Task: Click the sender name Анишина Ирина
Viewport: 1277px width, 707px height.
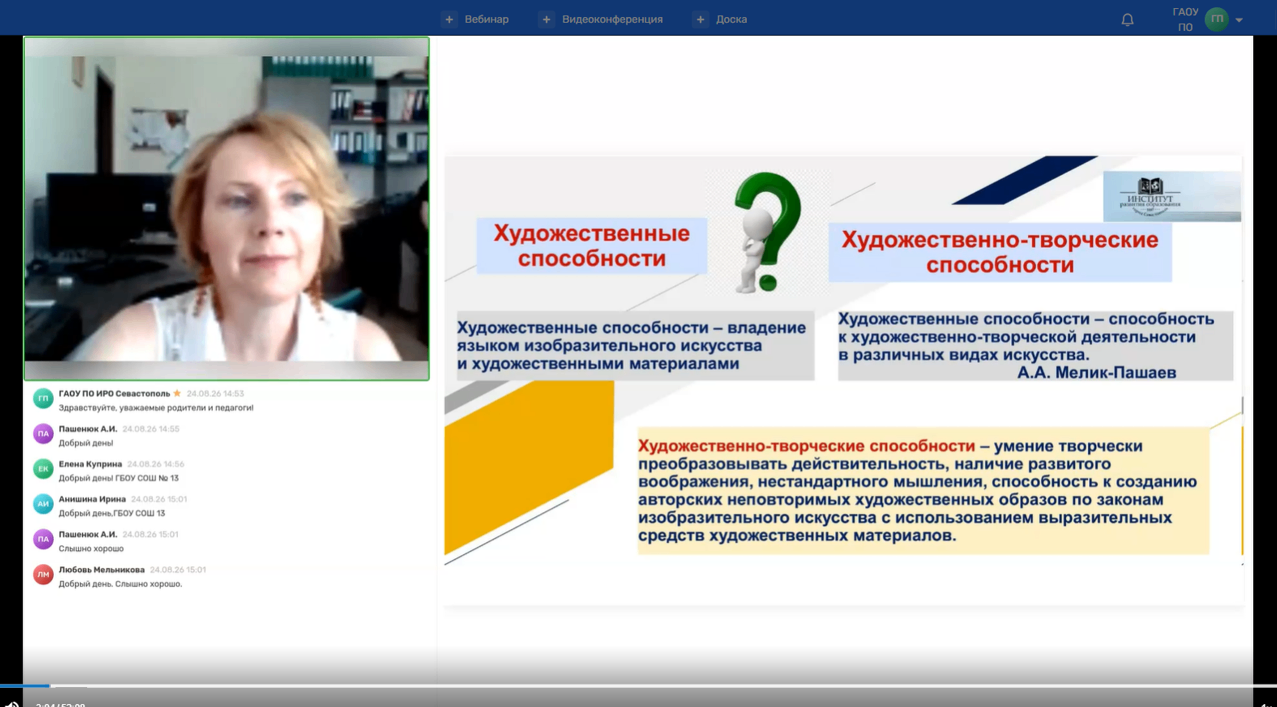Action: pos(92,499)
